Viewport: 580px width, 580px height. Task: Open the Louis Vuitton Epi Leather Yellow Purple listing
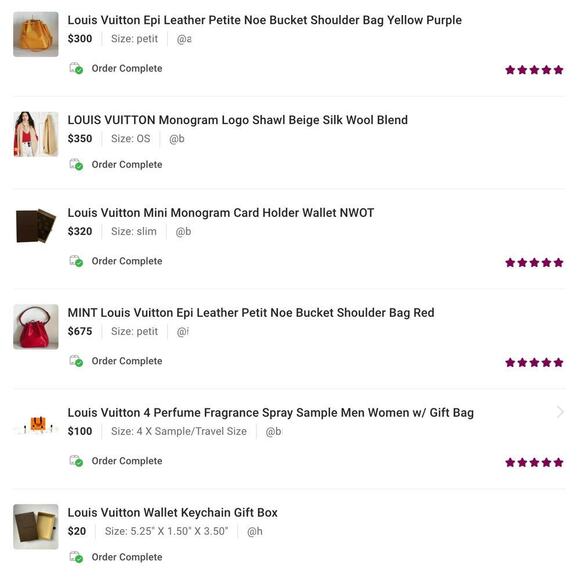(264, 20)
